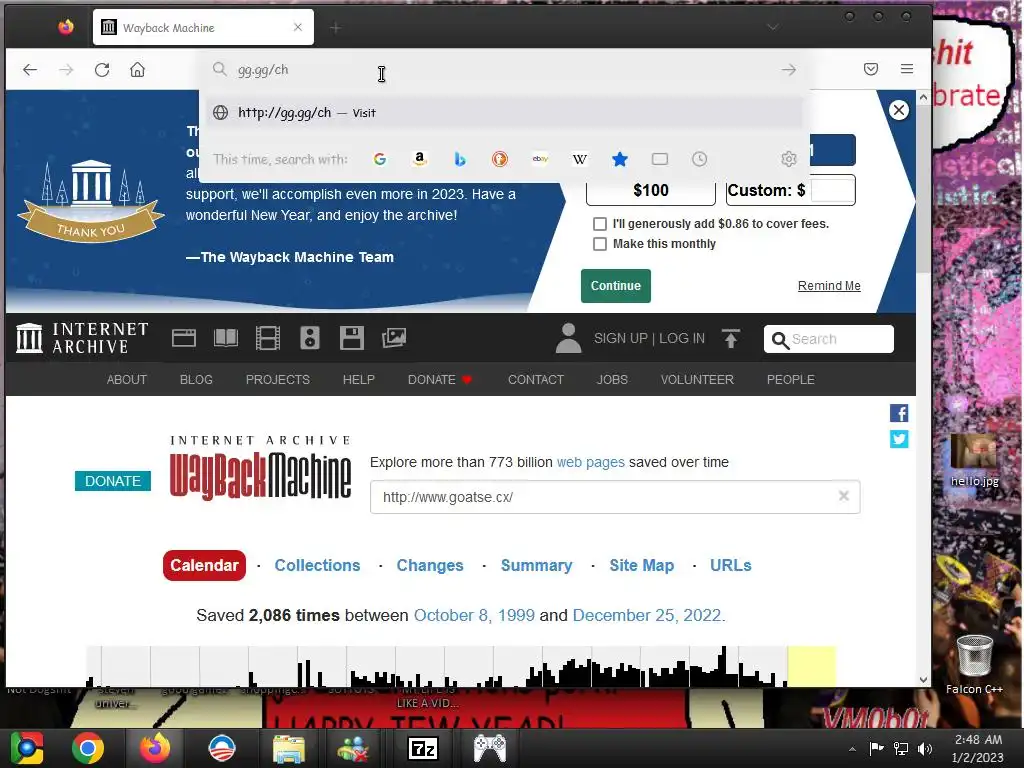Search this time with Google
Viewport: 1024px width, 768px height.
[x=379, y=159]
